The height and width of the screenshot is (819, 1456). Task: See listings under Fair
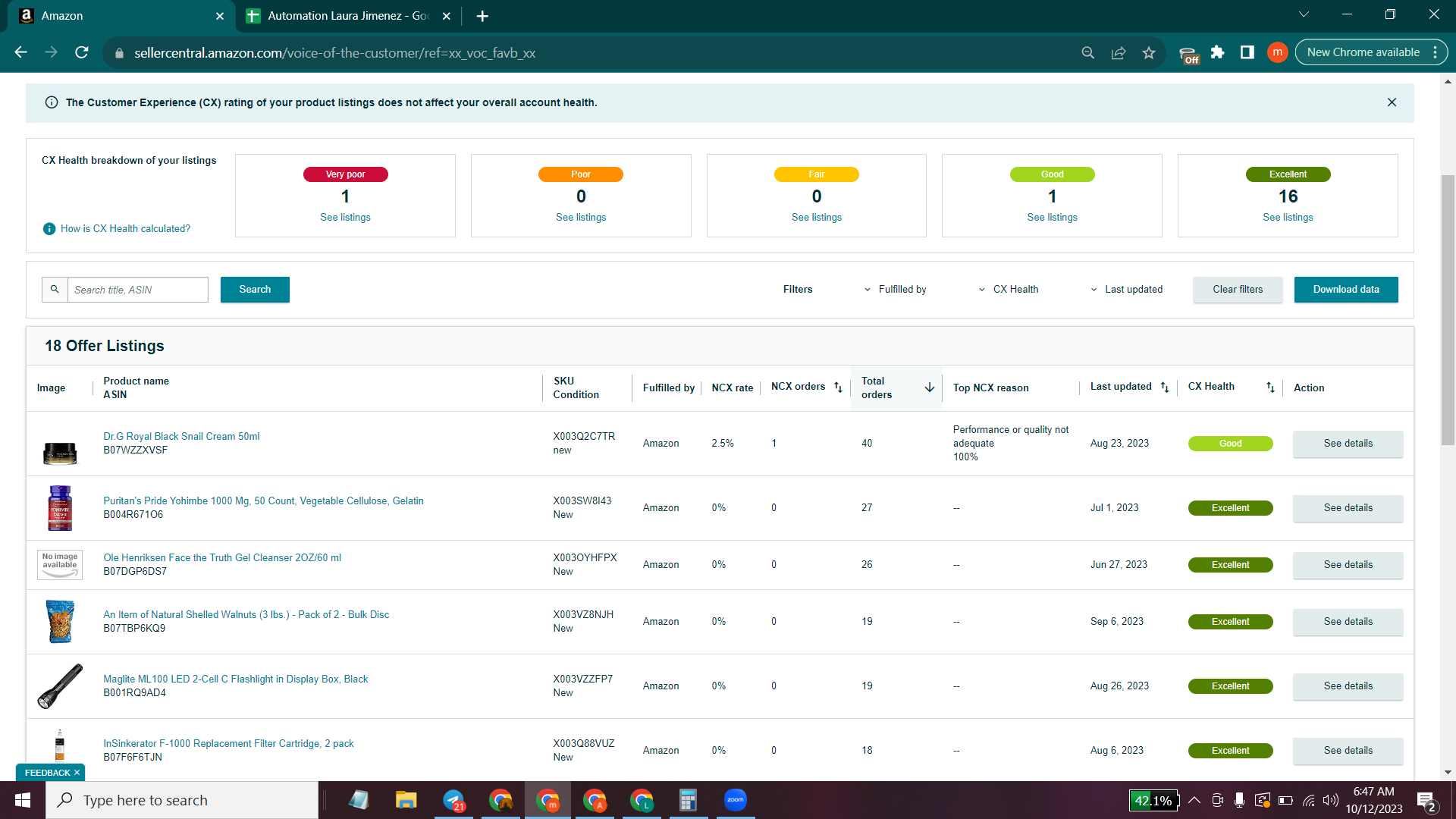817,218
